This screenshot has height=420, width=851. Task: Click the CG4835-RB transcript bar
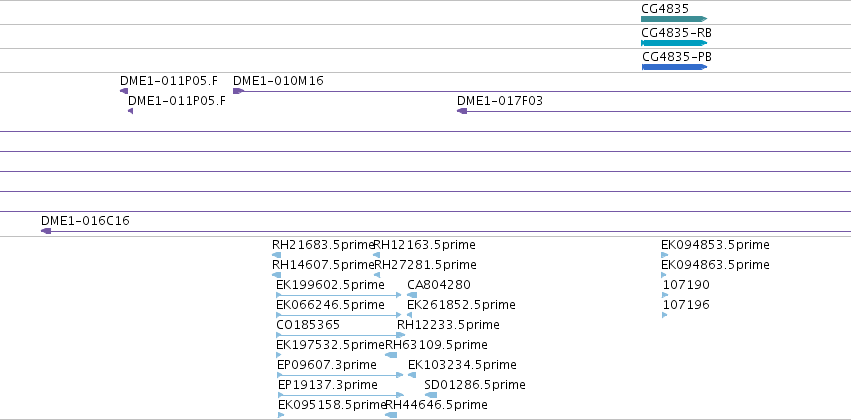(674, 43)
